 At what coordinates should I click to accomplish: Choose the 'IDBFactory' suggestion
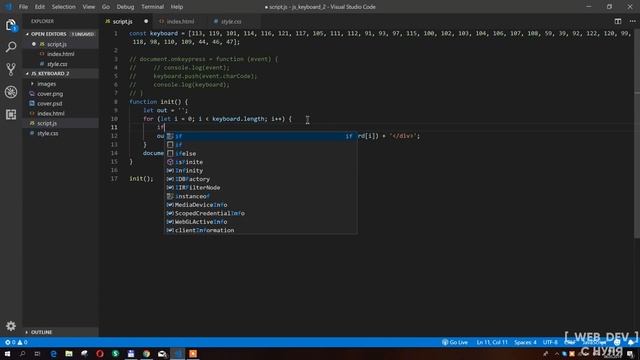click(x=261, y=179)
